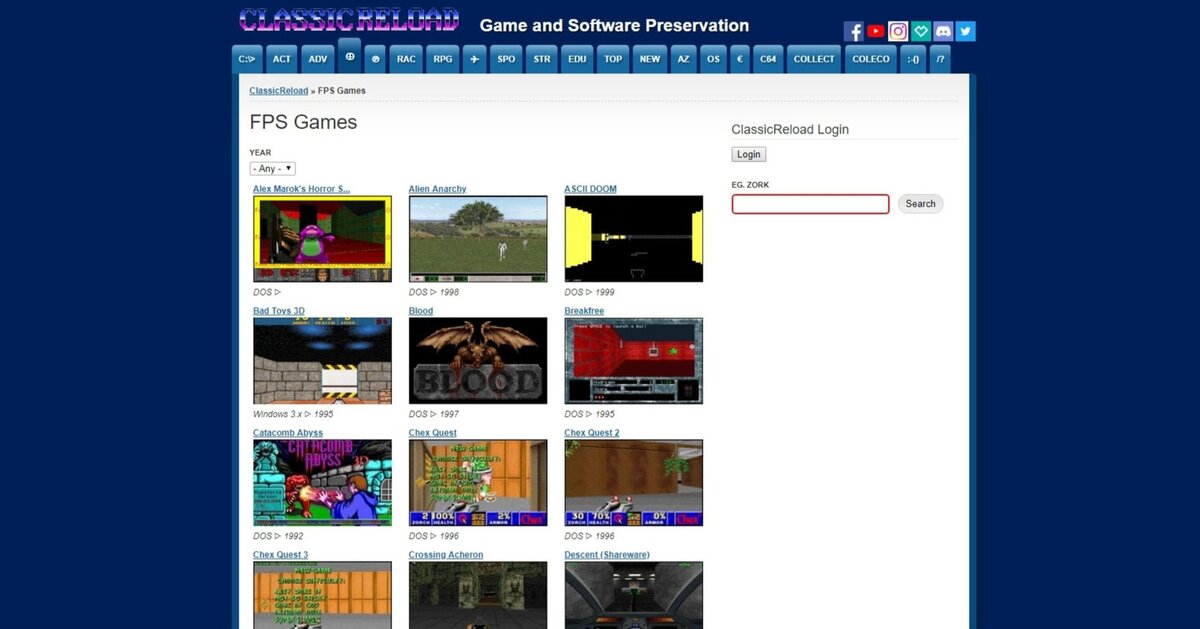Open the Chex Quest 3 title link
Viewport: 1200px width, 629px height.
[x=280, y=555]
